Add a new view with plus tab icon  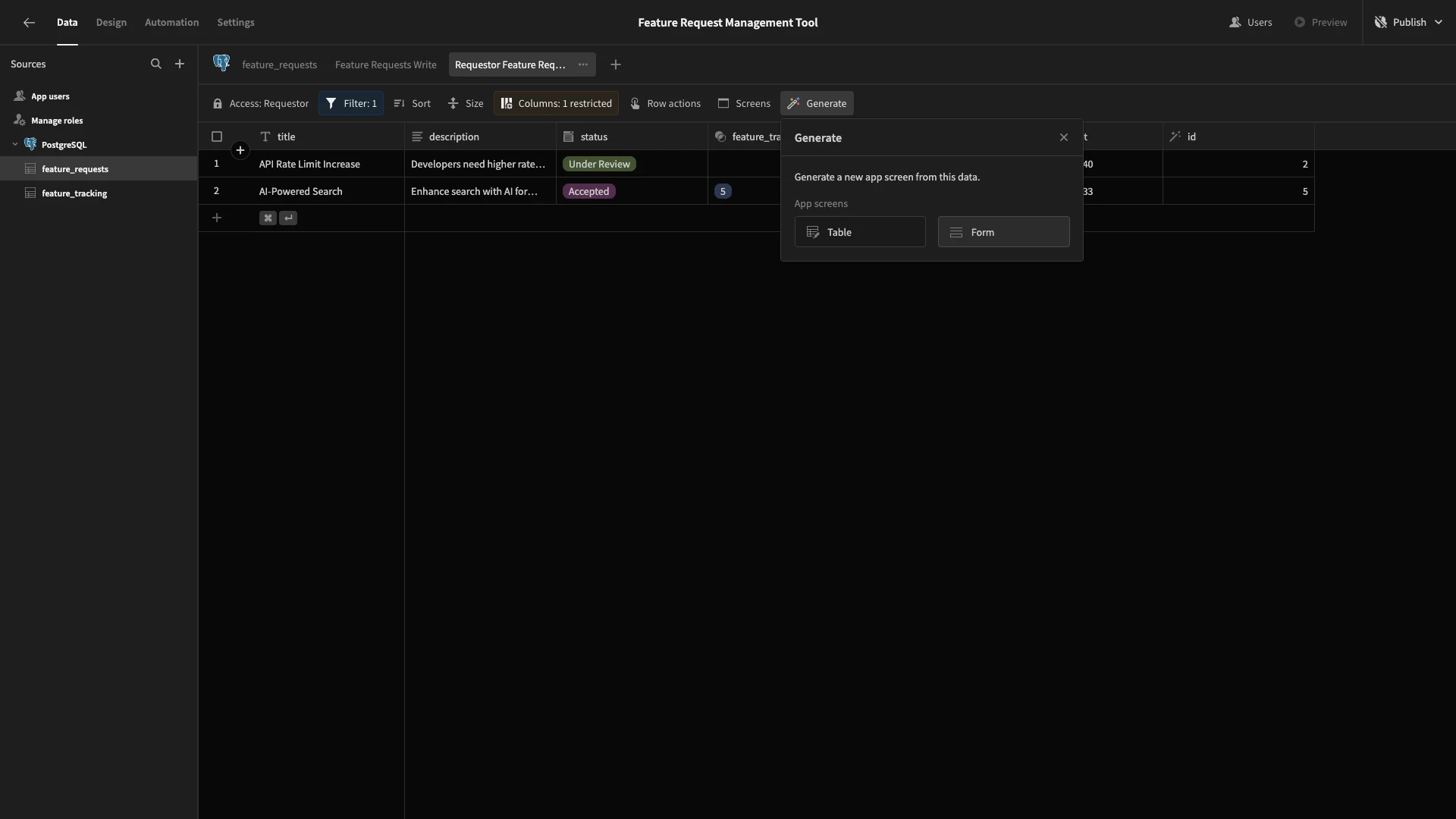[x=616, y=64]
